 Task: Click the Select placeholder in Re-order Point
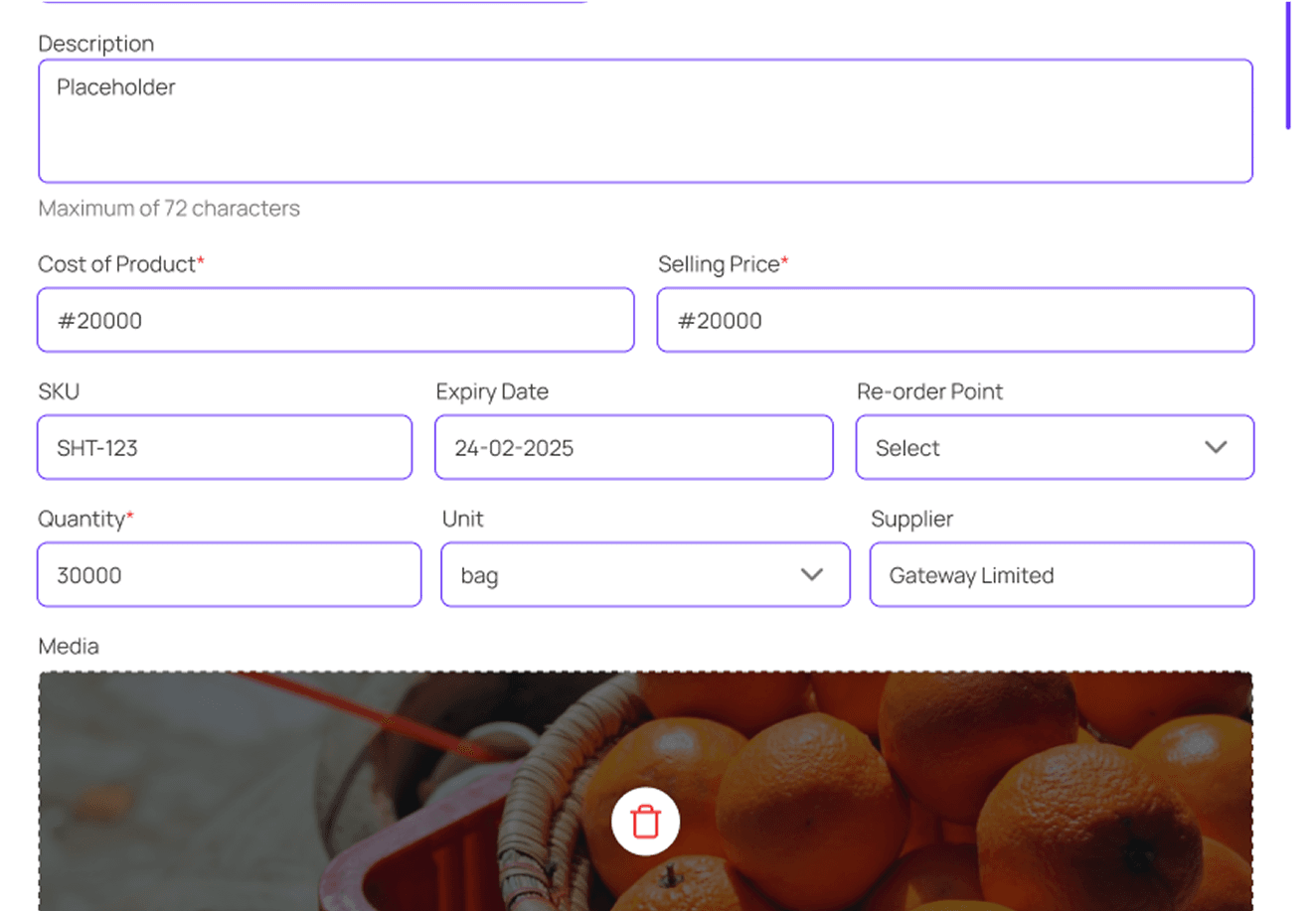click(x=907, y=447)
